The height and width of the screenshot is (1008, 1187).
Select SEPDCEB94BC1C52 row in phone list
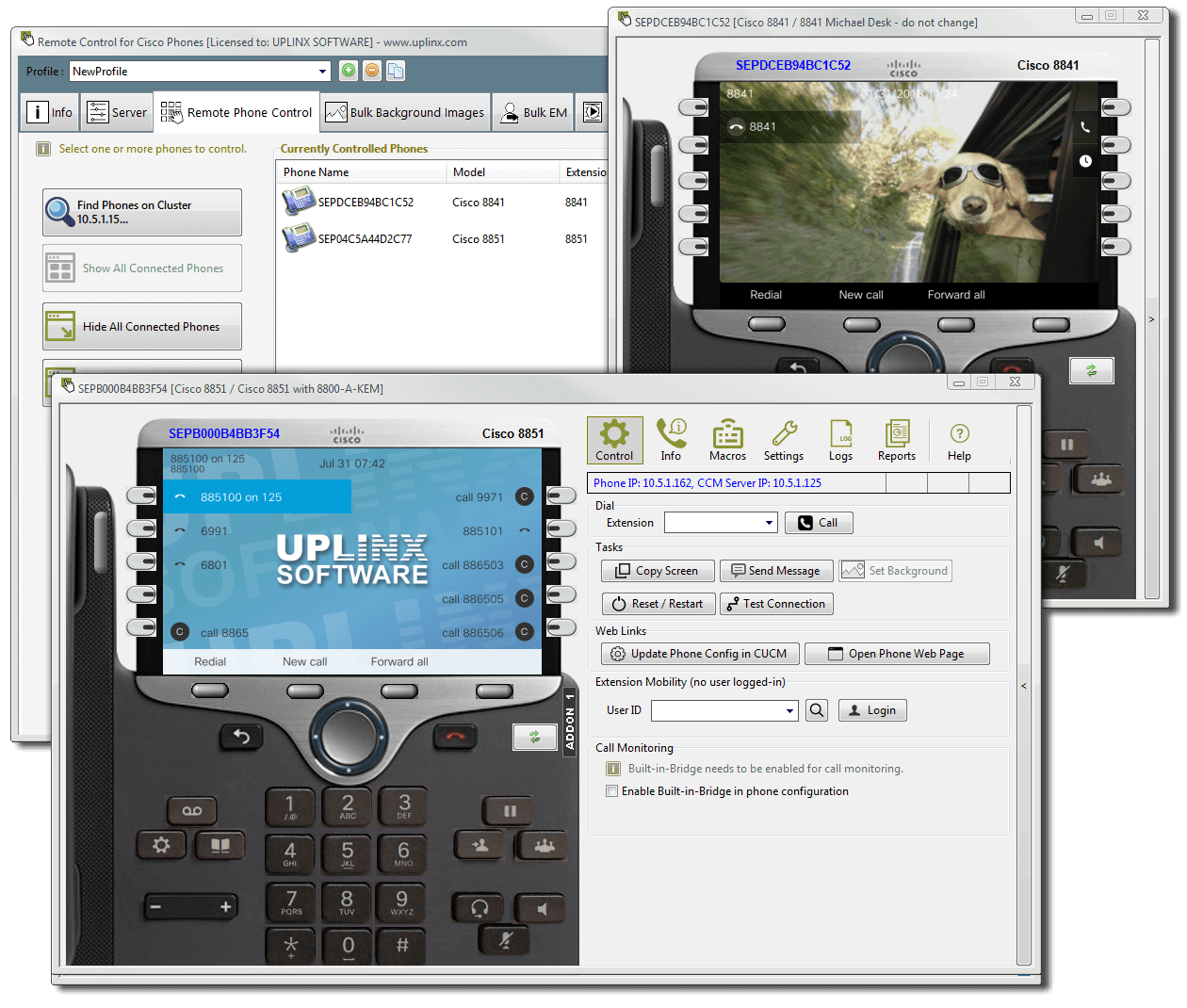coord(443,202)
